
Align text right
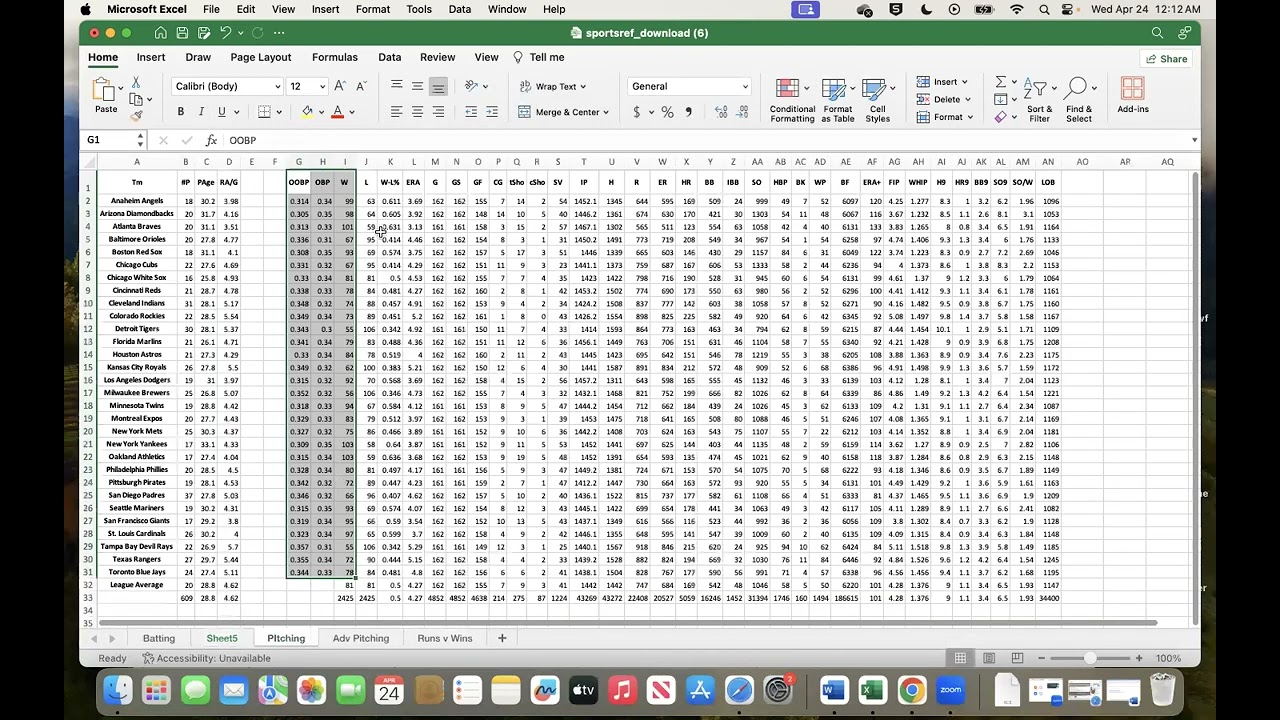point(438,112)
